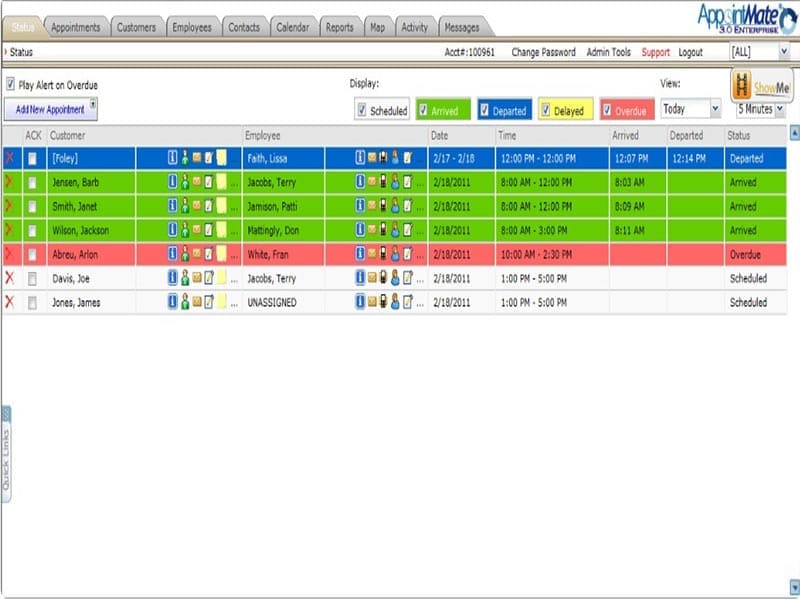
Task: Open the employee edit-note icon for White, Fran
Action: click(408, 254)
